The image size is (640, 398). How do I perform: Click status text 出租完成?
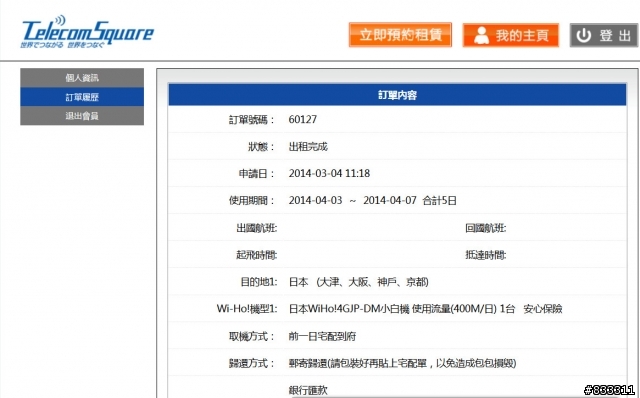(308, 147)
